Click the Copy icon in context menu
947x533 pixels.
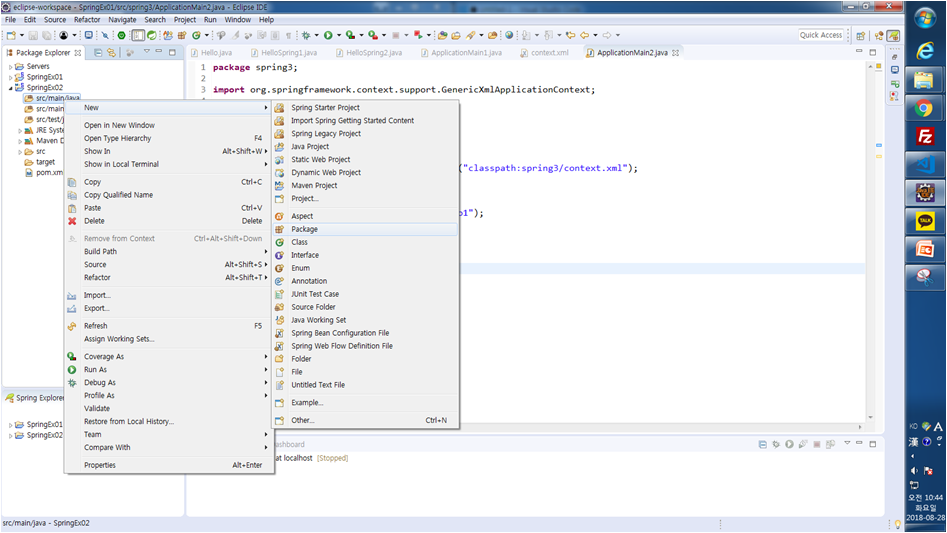(x=72, y=182)
